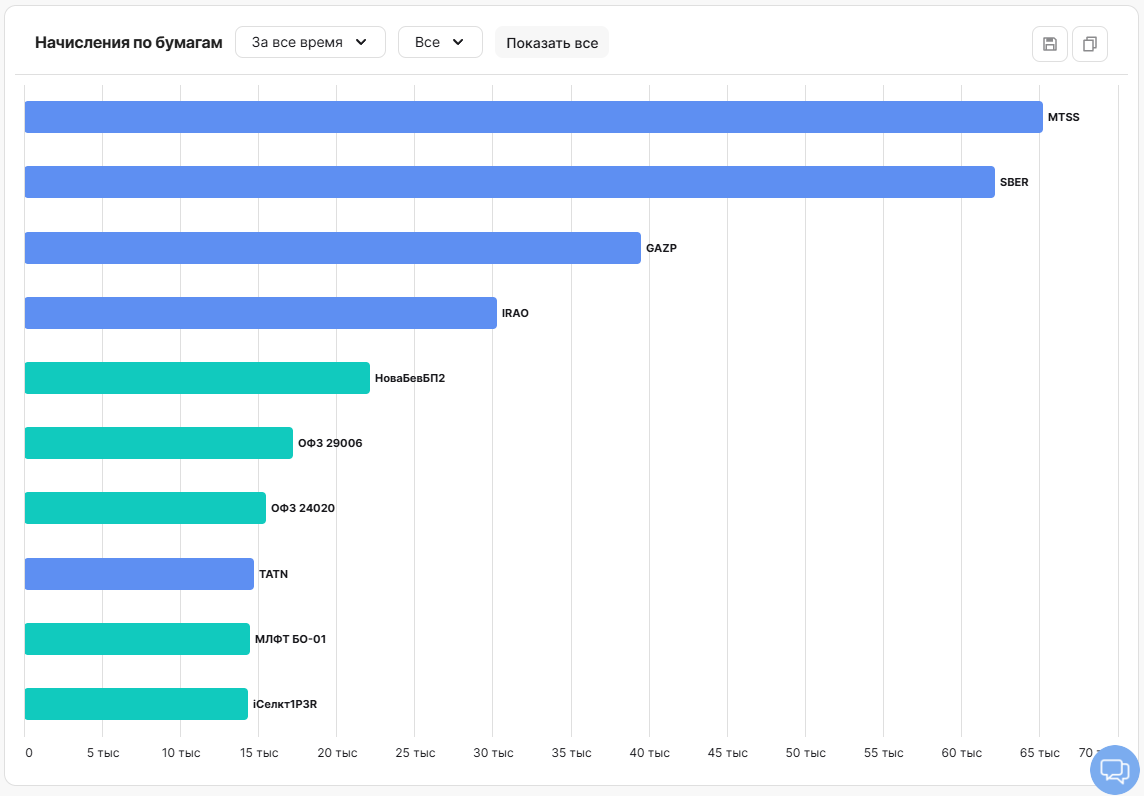Click the iСелкт1P3R green bar

click(136, 704)
